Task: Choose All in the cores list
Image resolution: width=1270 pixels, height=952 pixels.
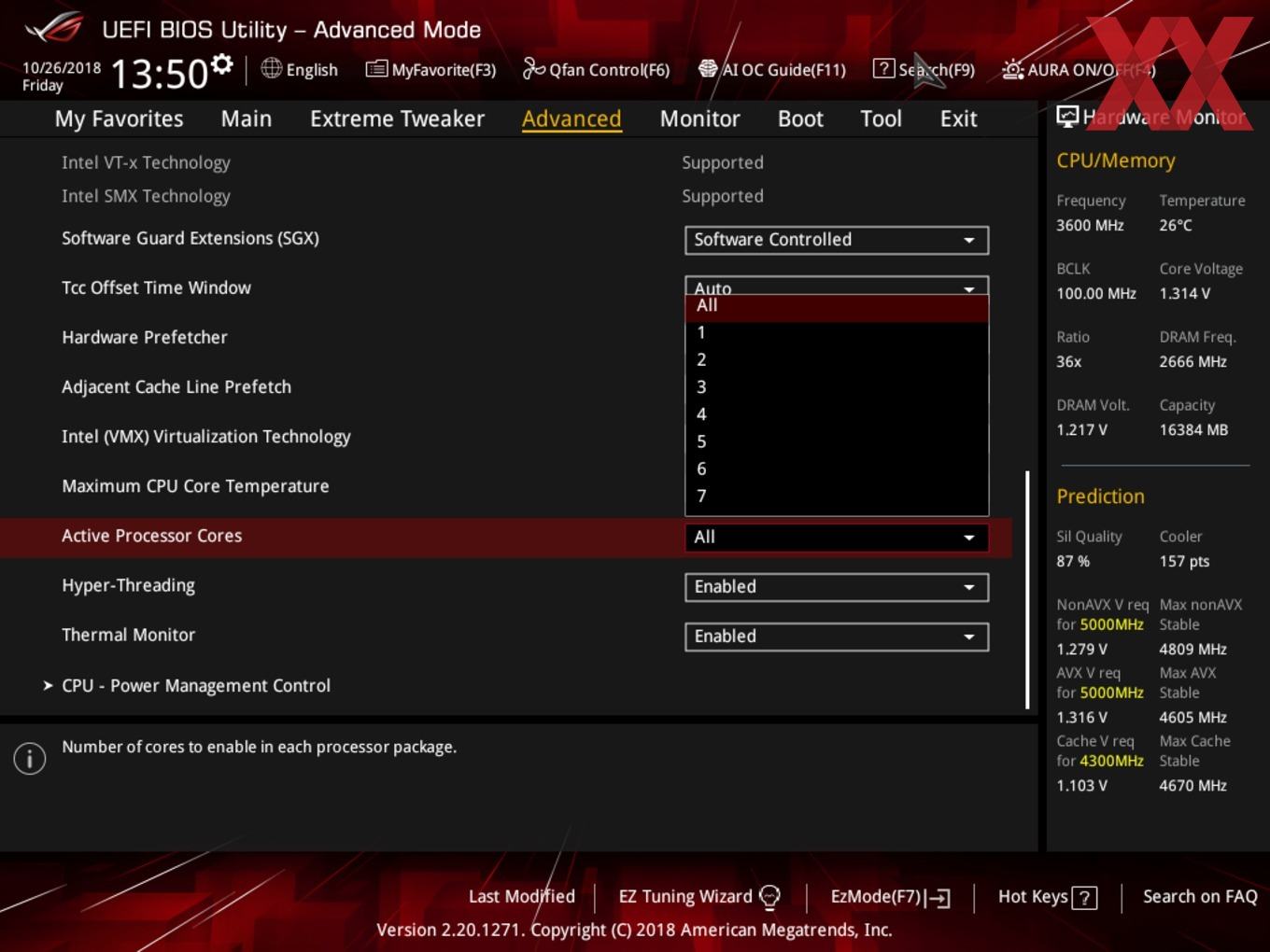Action: click(x=837, y=307)
